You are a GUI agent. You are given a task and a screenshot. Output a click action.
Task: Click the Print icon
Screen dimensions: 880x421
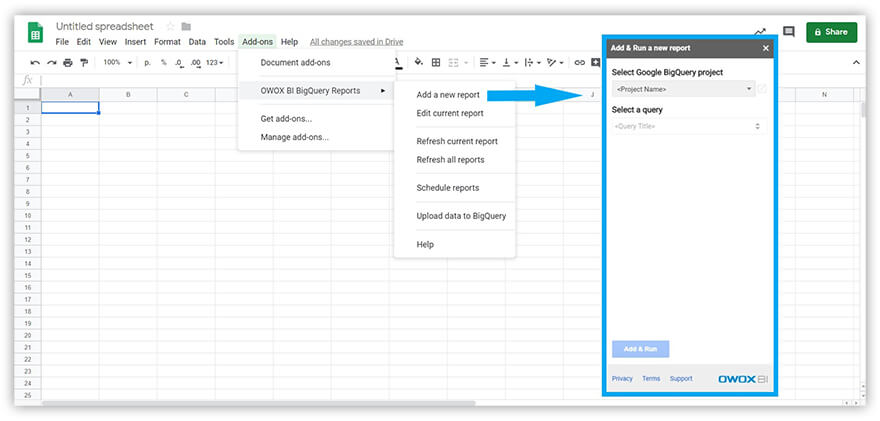pos(68,63)
